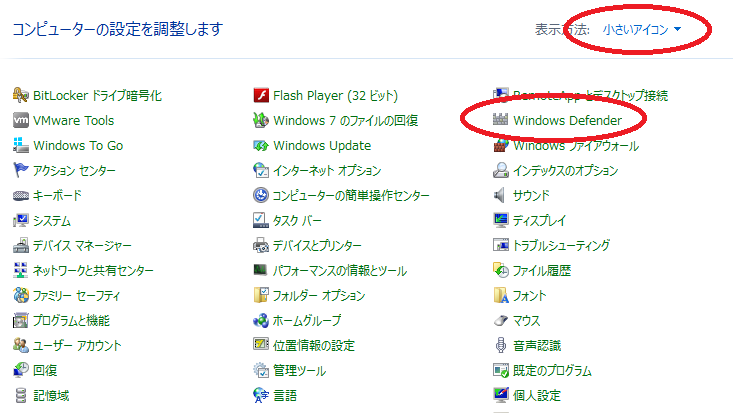Click the Windows Update icon
Viewport: 733px width, 413px height.
(x=261, y=145)
